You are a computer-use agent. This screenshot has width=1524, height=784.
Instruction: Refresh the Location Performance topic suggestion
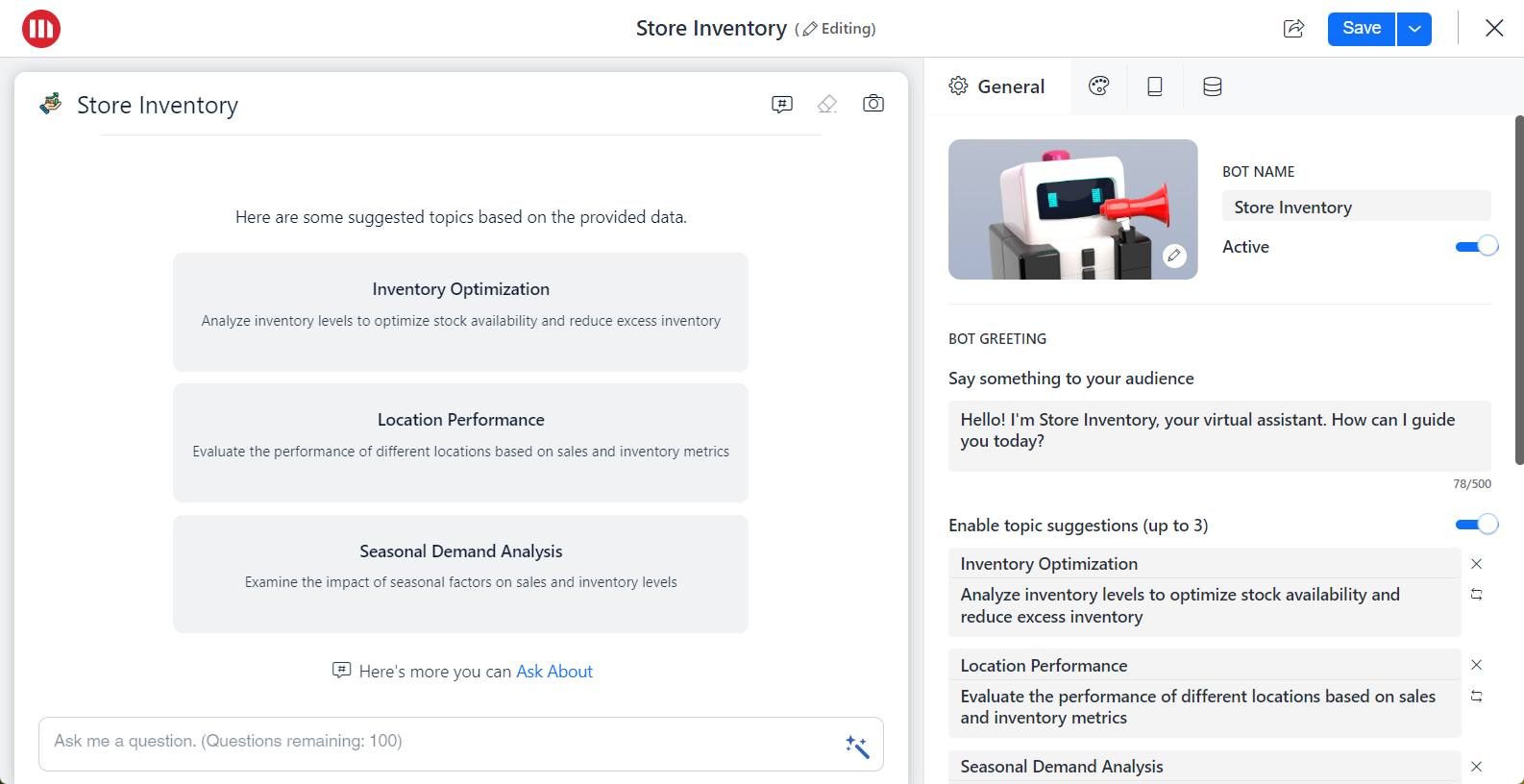1477,697
